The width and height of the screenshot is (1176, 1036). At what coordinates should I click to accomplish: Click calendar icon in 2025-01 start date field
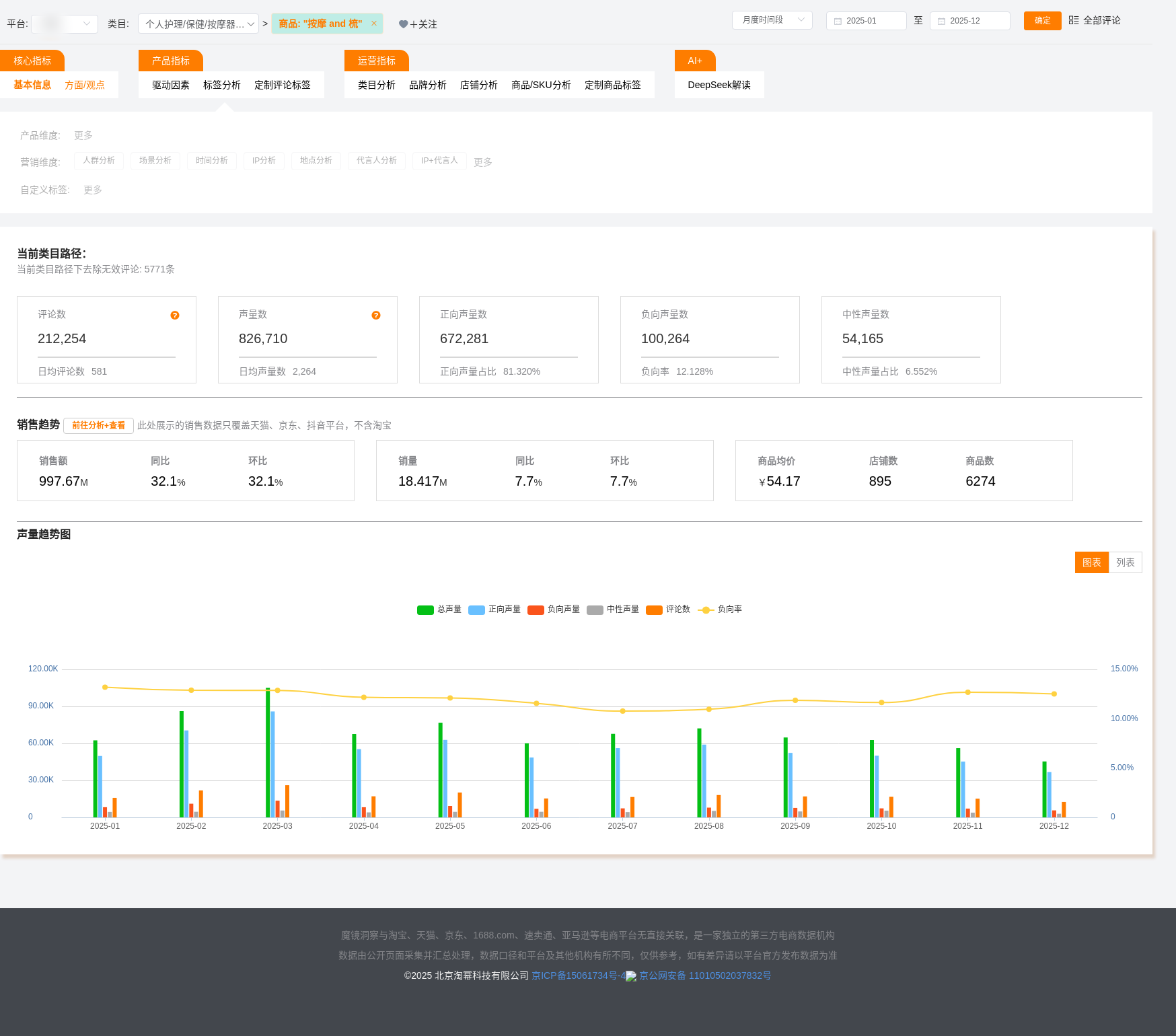tap(838, 22)
